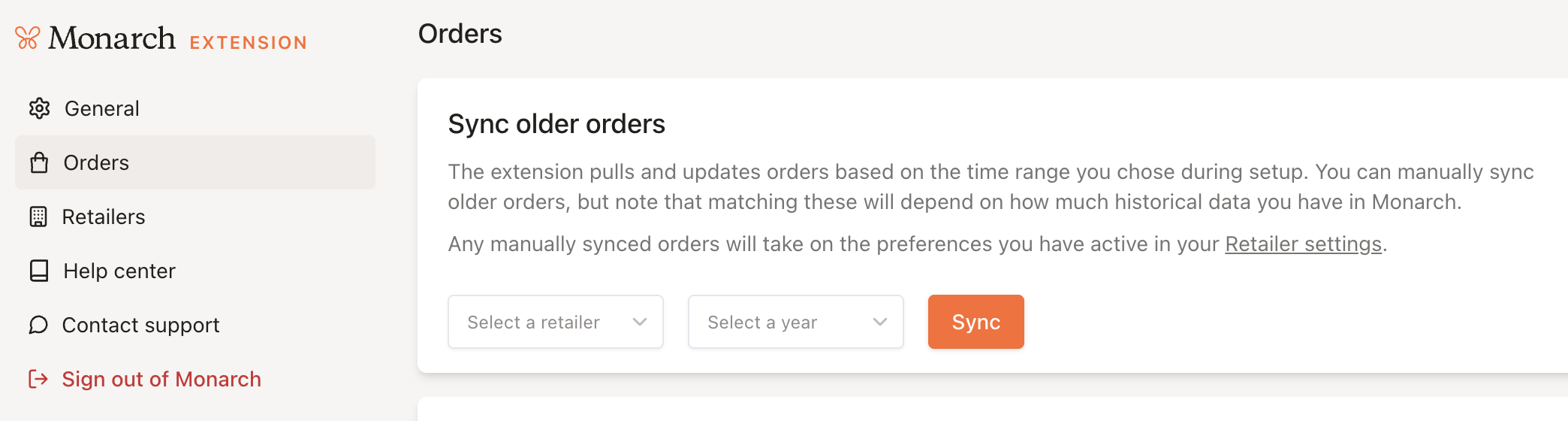Go to the Orders sidebar label

(x=96, y=162)
